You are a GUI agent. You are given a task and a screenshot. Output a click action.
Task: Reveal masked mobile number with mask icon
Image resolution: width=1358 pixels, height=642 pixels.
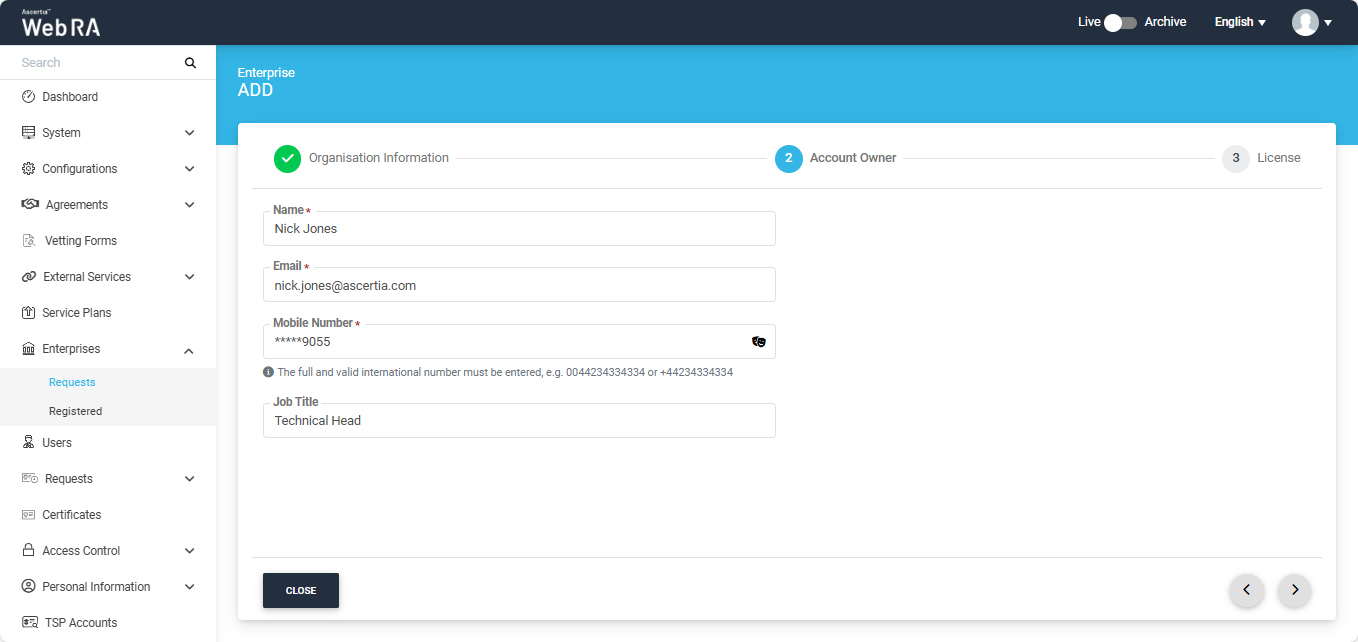coord(759,342)
